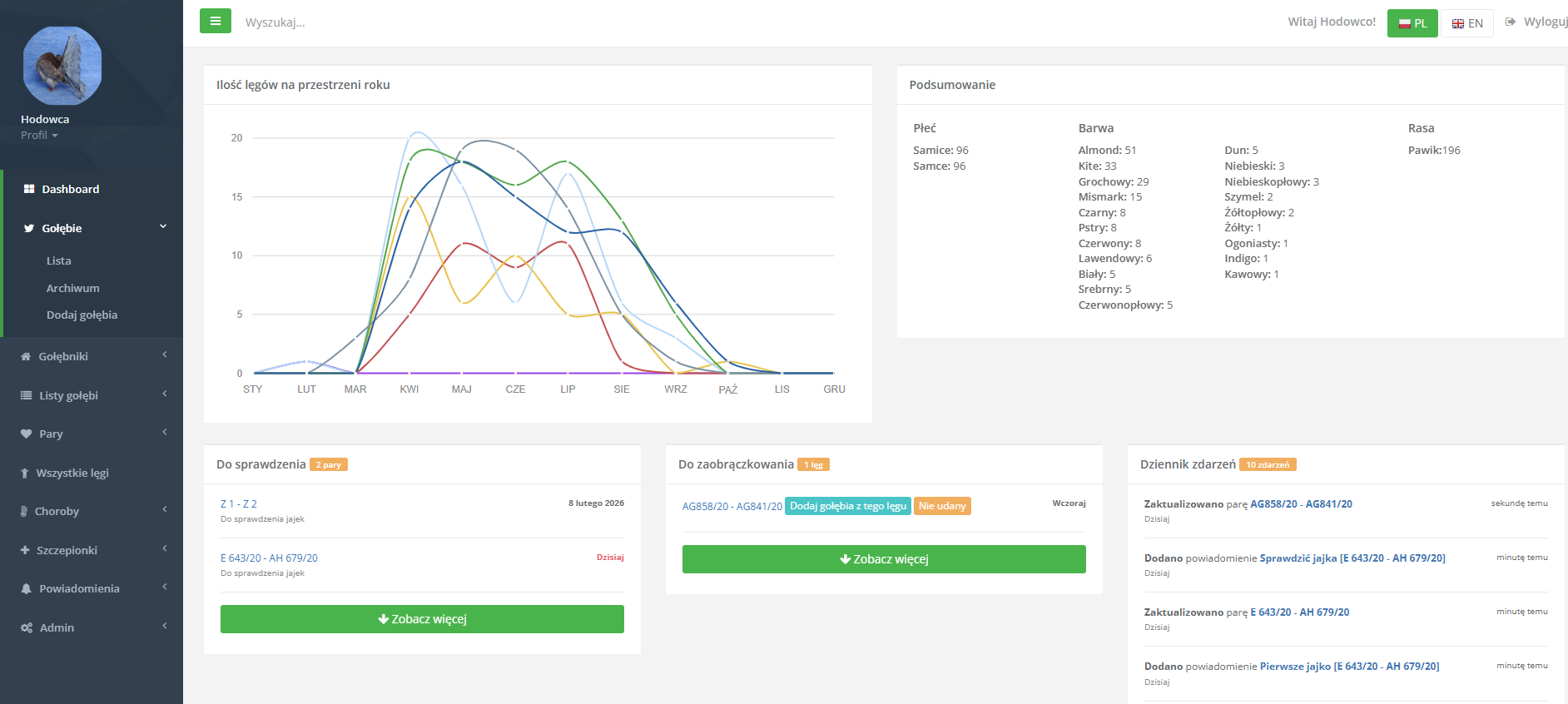The width and height of the screenshot is (1568, 704).
Task: Select Dodaj gołębia in the sidebar
Action: tap(82, 315)
